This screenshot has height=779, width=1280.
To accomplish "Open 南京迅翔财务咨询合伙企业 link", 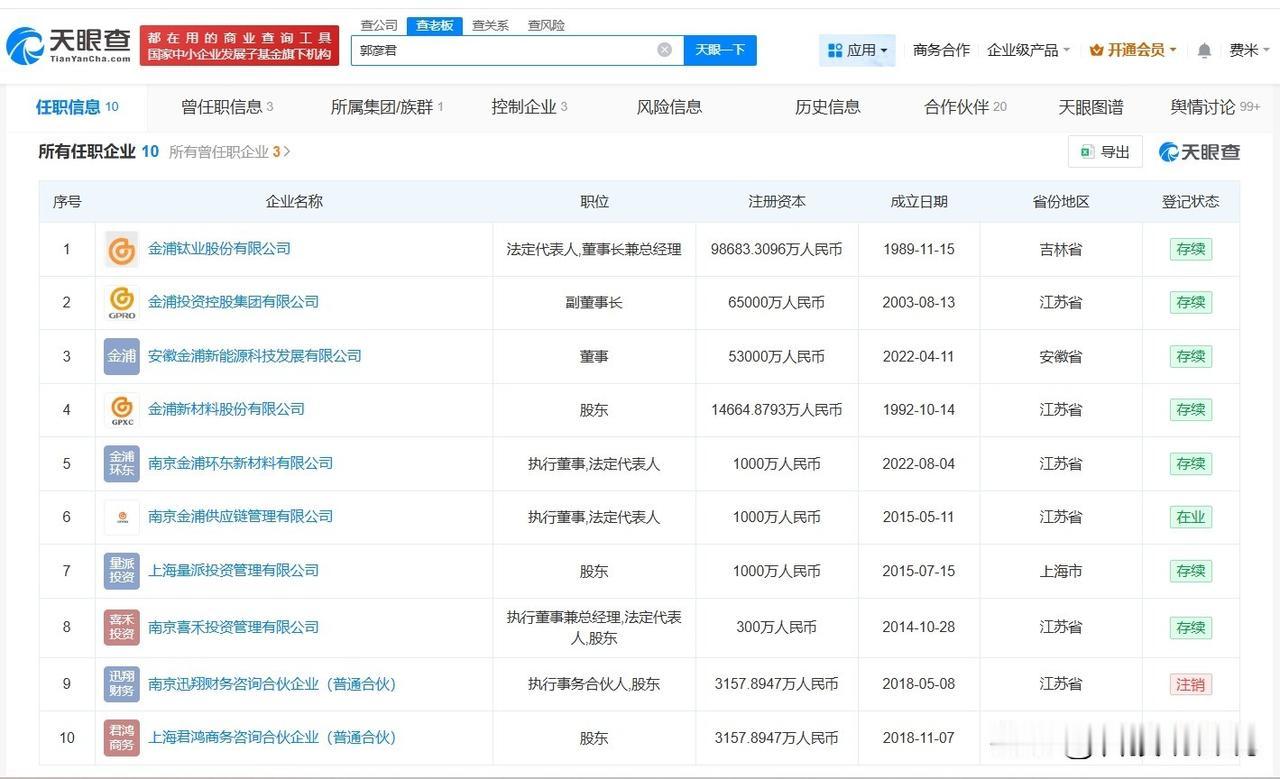I will click(x=272, y=684).
